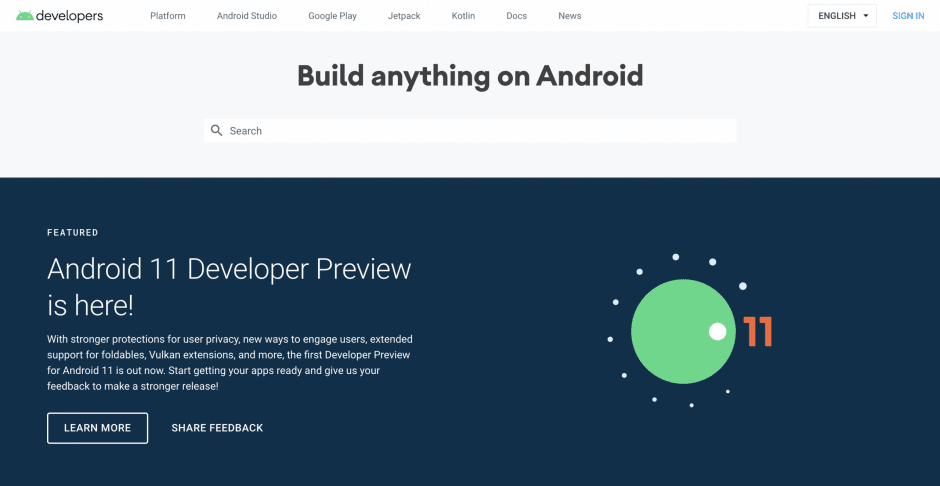
Task: Open the News tab
Action: (x=569, y=16)
